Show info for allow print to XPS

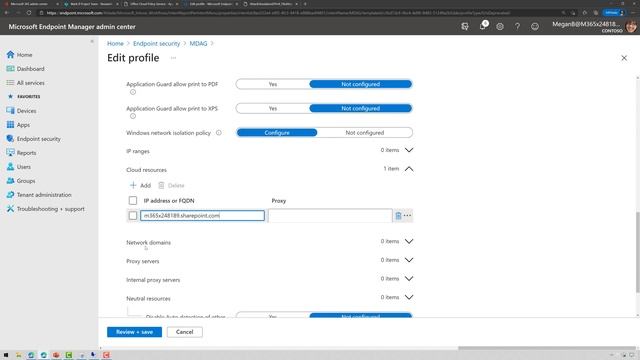click(133, 116)
